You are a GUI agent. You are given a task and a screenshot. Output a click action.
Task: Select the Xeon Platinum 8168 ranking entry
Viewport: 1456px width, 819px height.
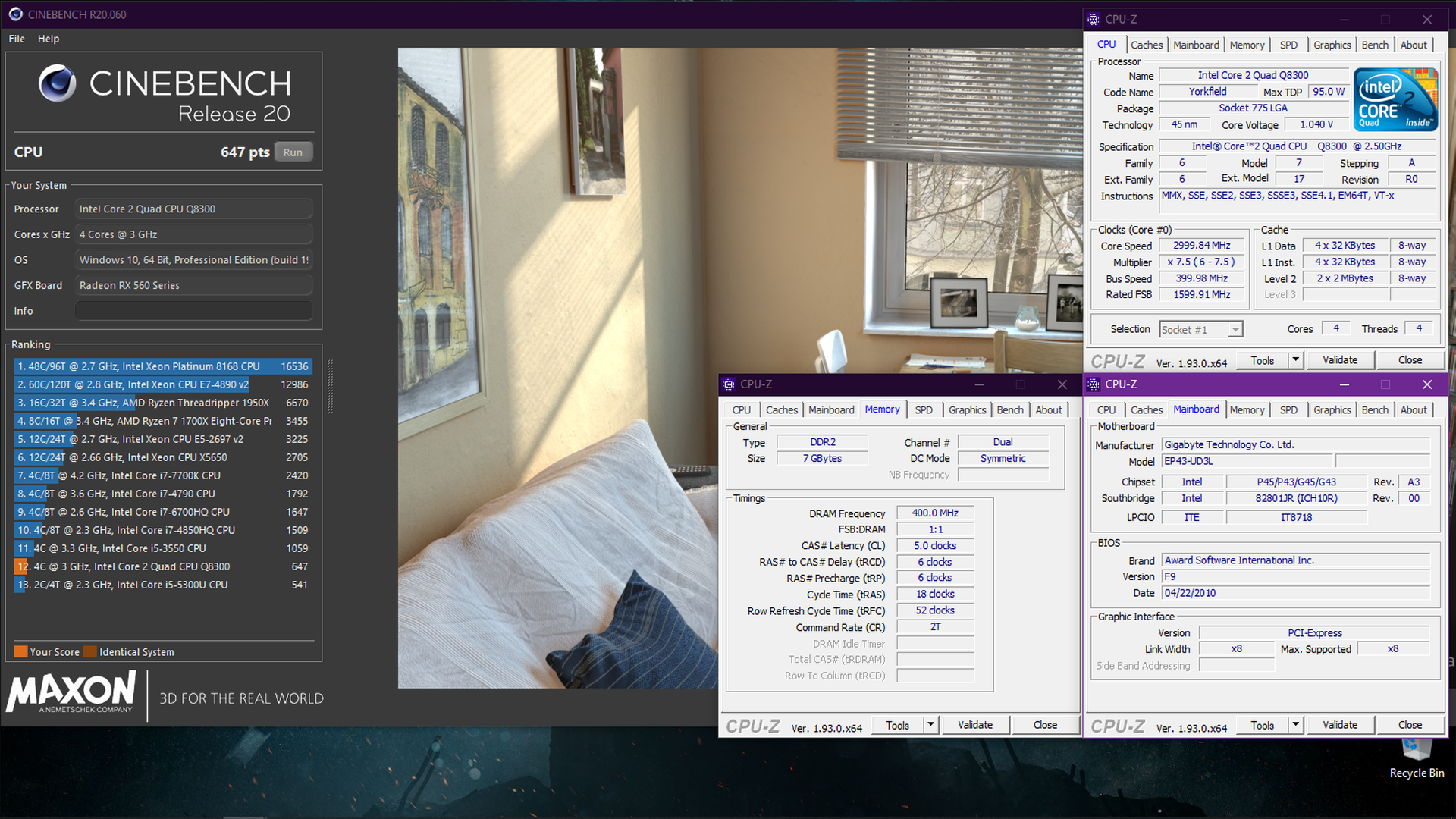tap(162, 366)
